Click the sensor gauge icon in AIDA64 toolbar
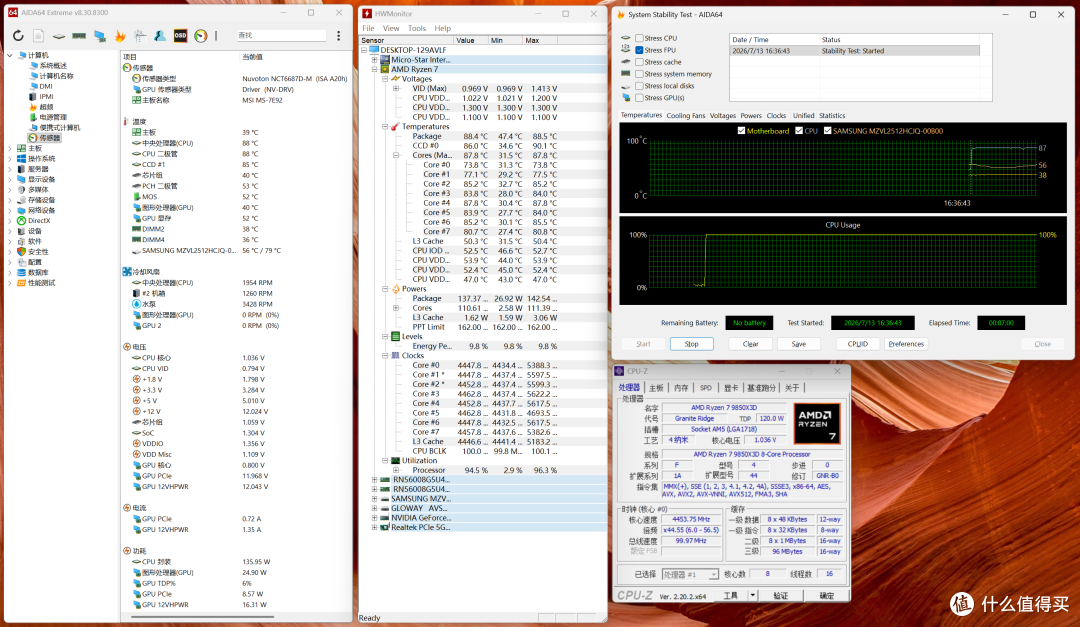This screenshot has height=627, width=1080. (200, 36)
